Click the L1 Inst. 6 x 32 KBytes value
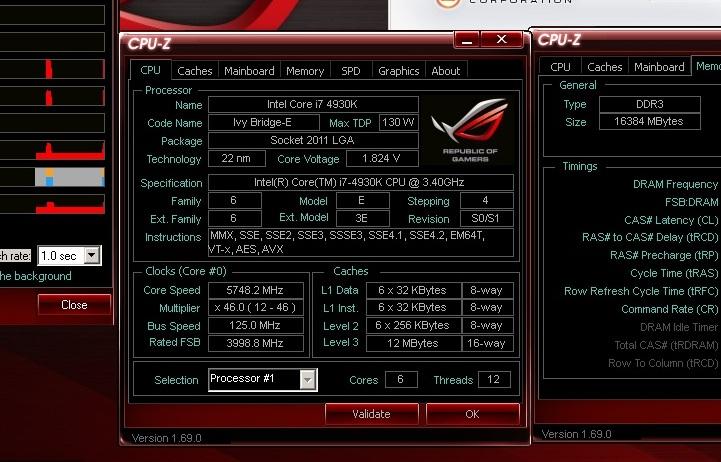Image resolution: width=721 pixels, height=462 pixels. [x=413, y=308]
